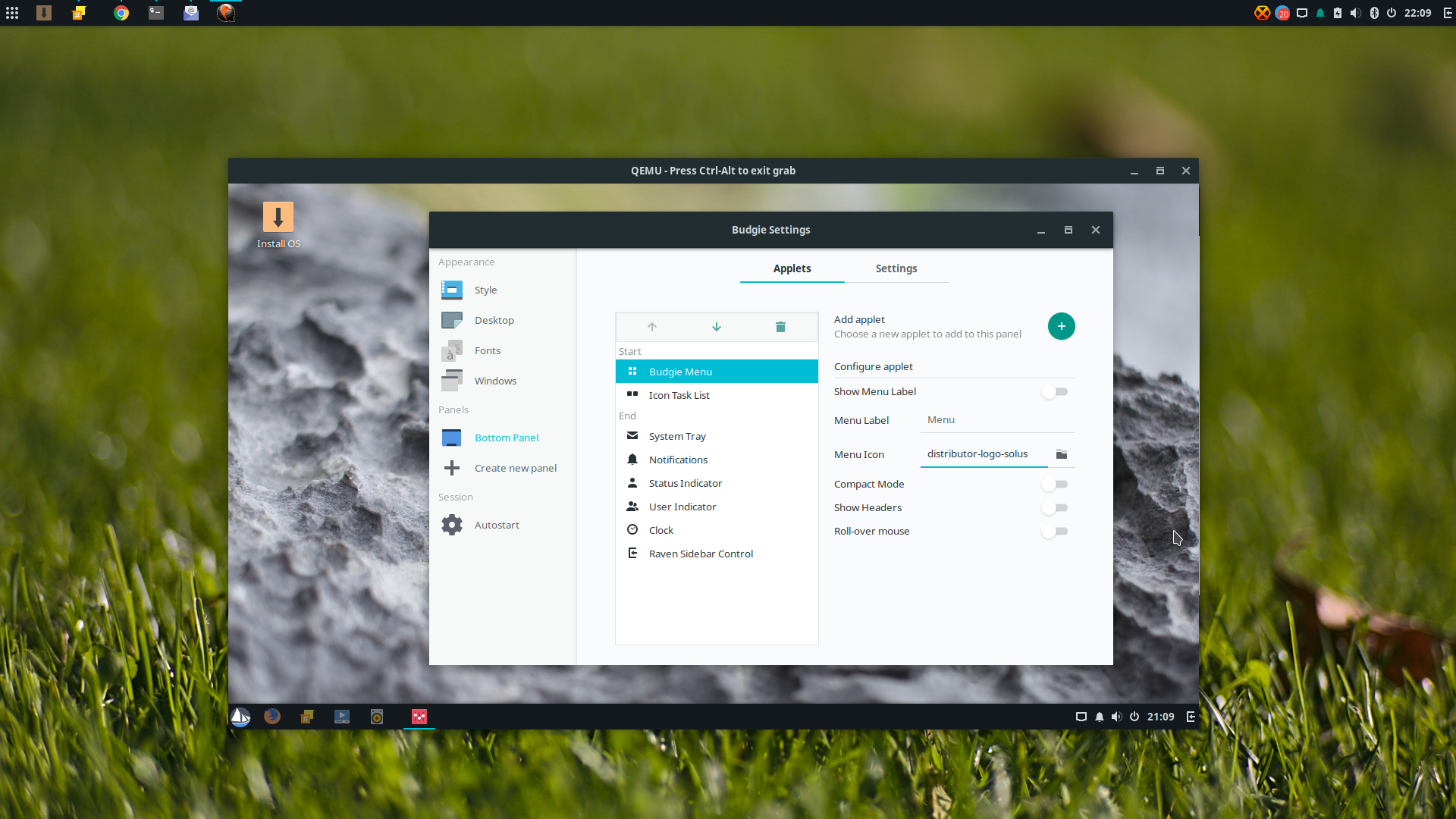
Task: Open Style in Appearance sidebar
Action: (x=502, y=290)
